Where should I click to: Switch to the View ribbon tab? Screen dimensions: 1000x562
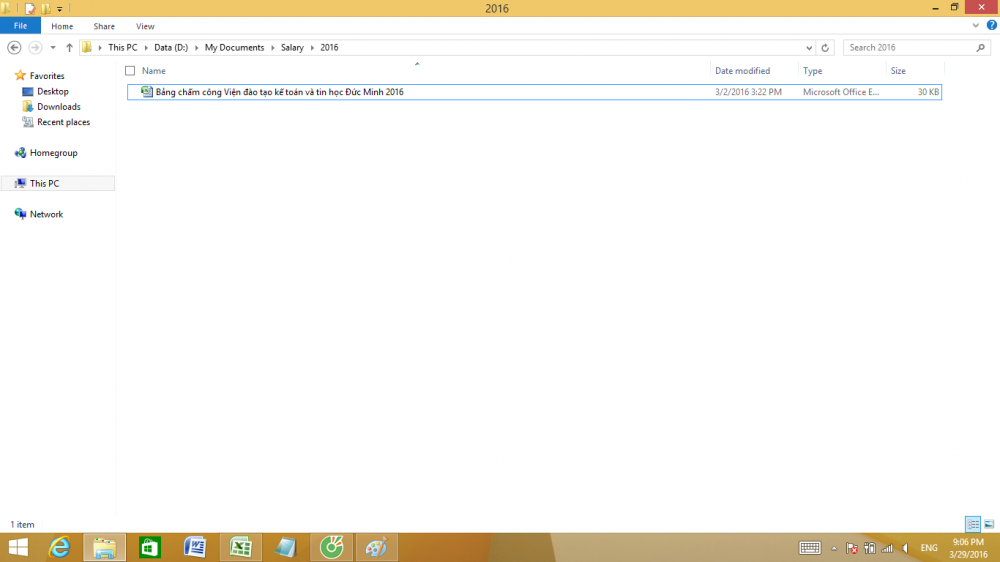click(x=145, y=26)
